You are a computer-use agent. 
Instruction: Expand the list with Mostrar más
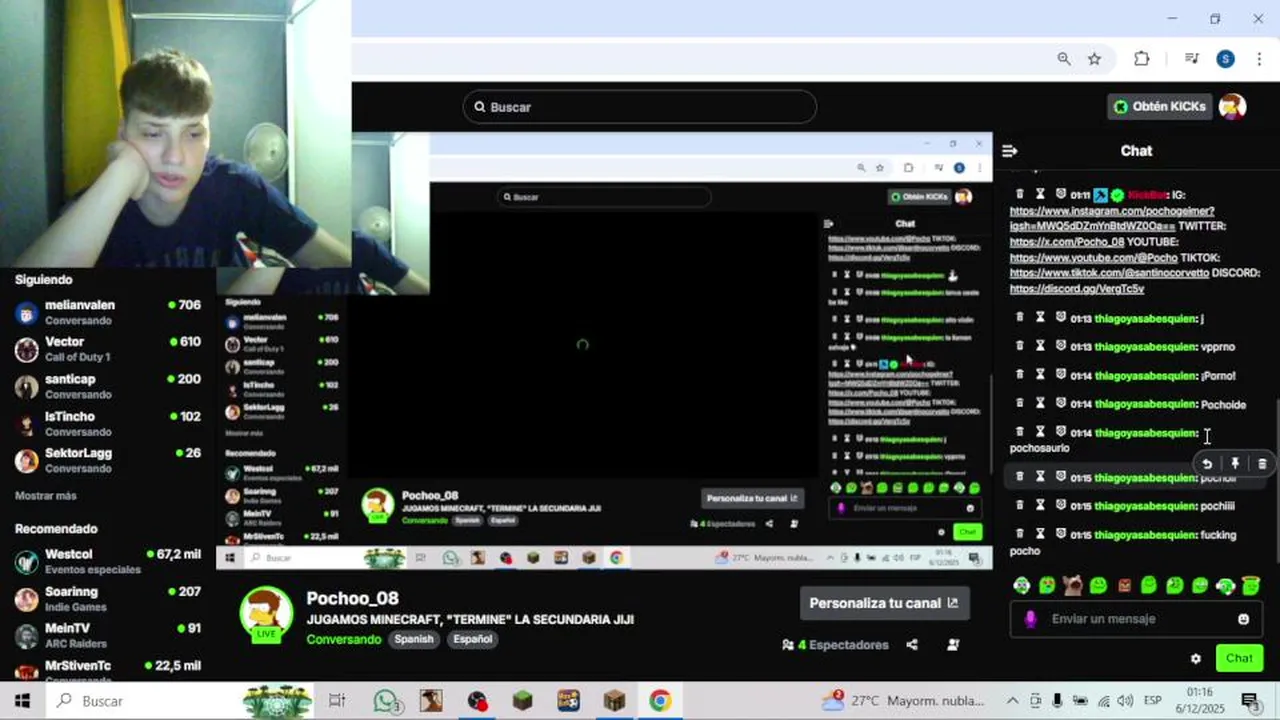point(46,496)
